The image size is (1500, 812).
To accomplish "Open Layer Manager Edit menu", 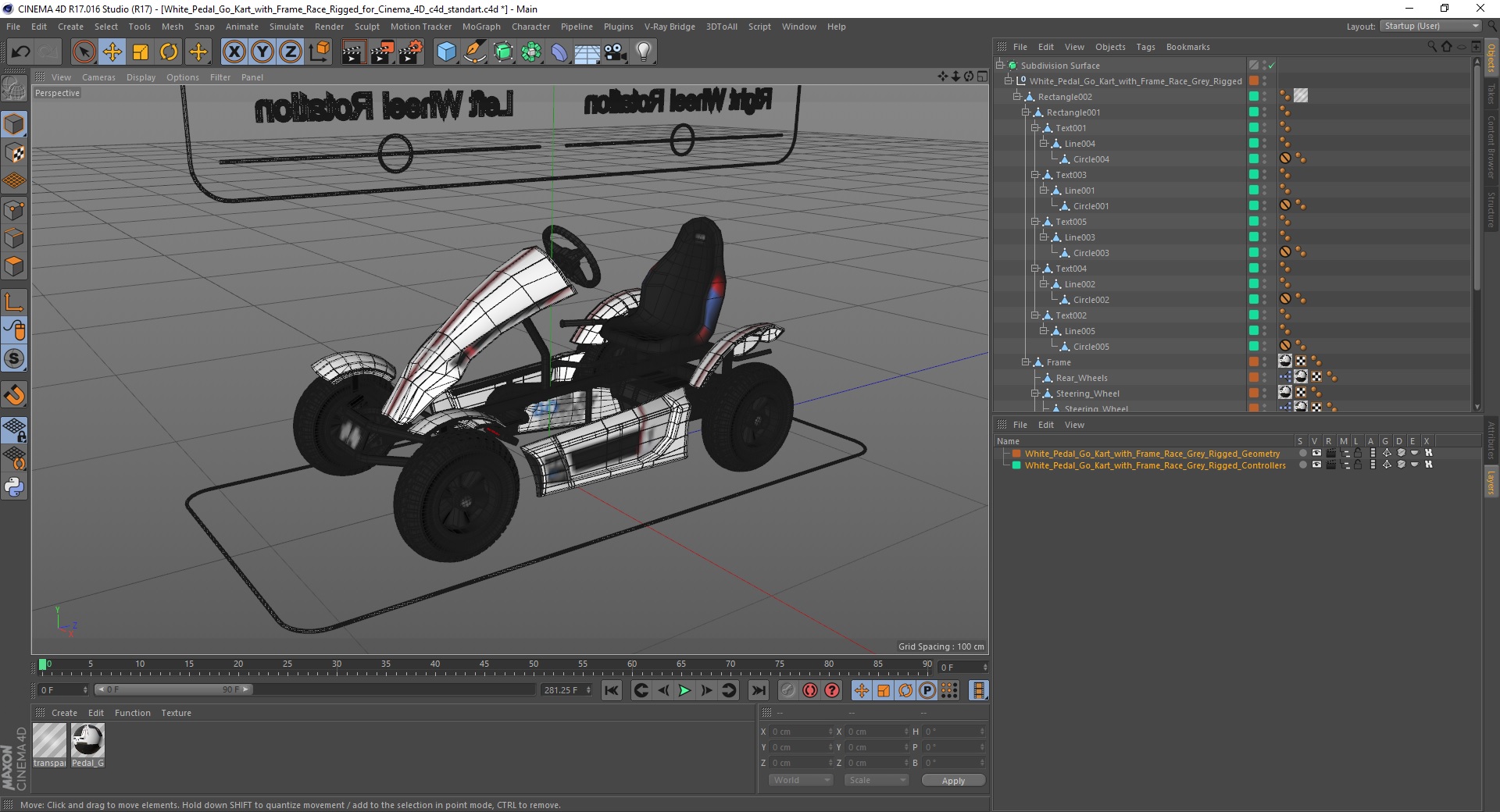I will pos(1045,425).
